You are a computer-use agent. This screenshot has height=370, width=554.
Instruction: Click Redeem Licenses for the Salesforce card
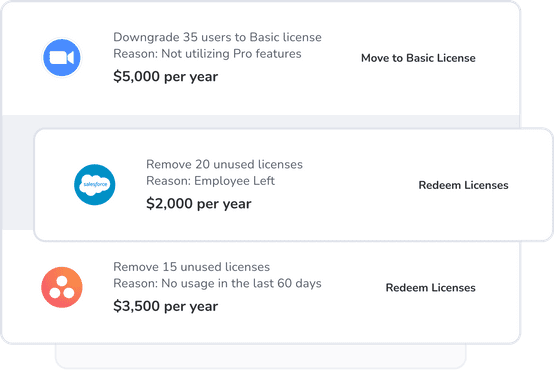pos(463,185)
